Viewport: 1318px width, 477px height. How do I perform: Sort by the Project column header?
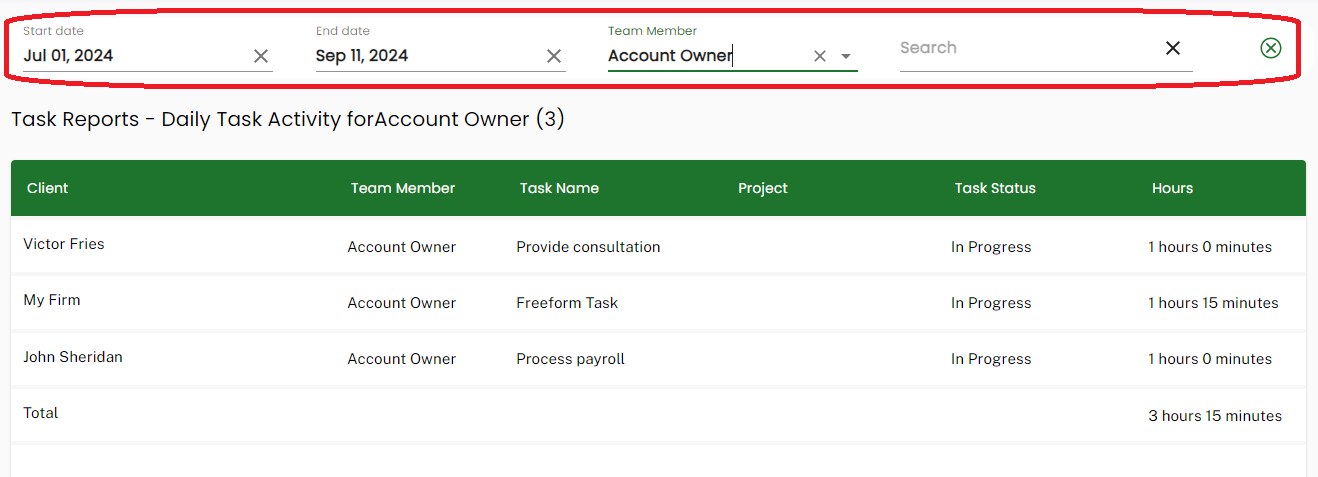click(x=763, y=188)
